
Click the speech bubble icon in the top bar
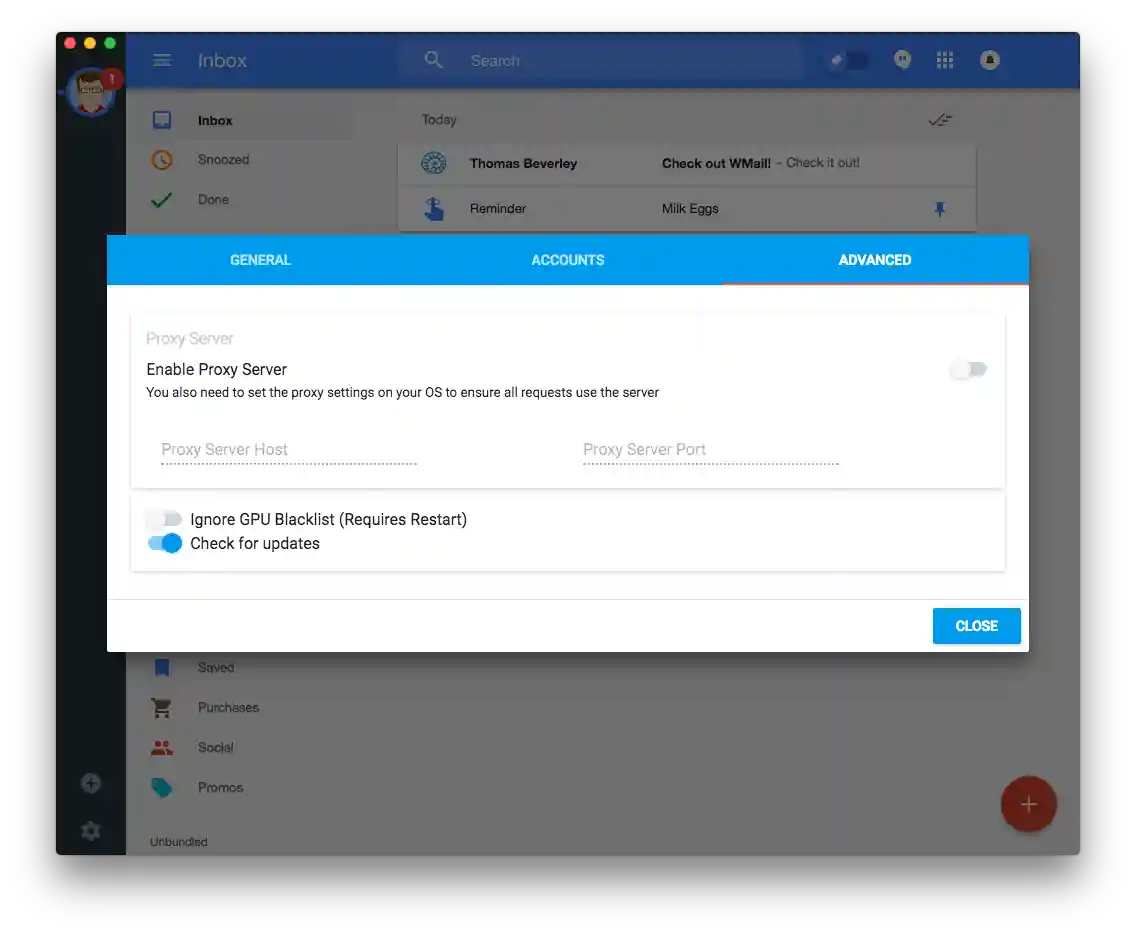click(x=902, y=60)
